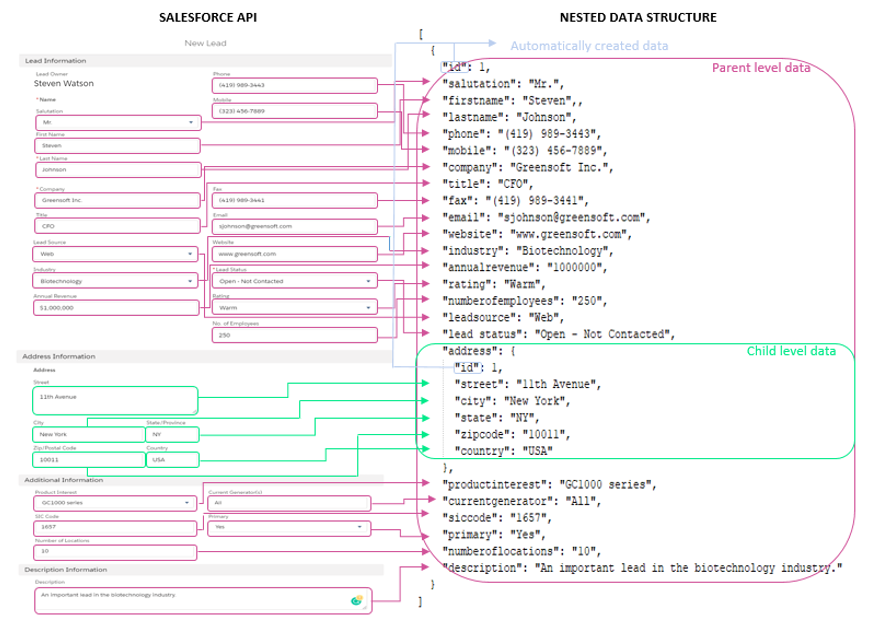Click the JSON line "rating": "Warm"
This screenshot has height=631, width=885.
pos(494,284)
